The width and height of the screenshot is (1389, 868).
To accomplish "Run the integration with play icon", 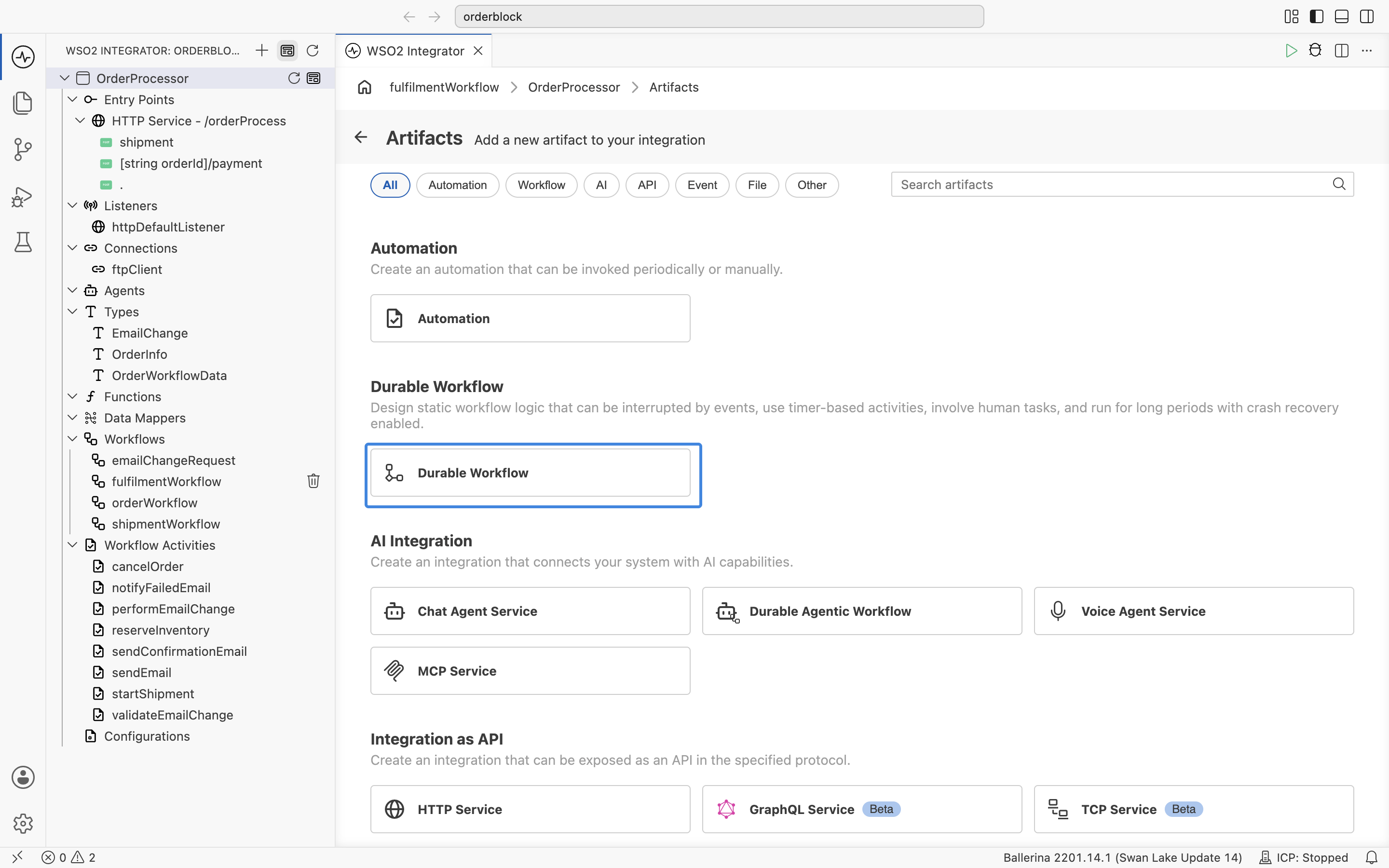I will pyautogui.click(x=1291, y=51).
